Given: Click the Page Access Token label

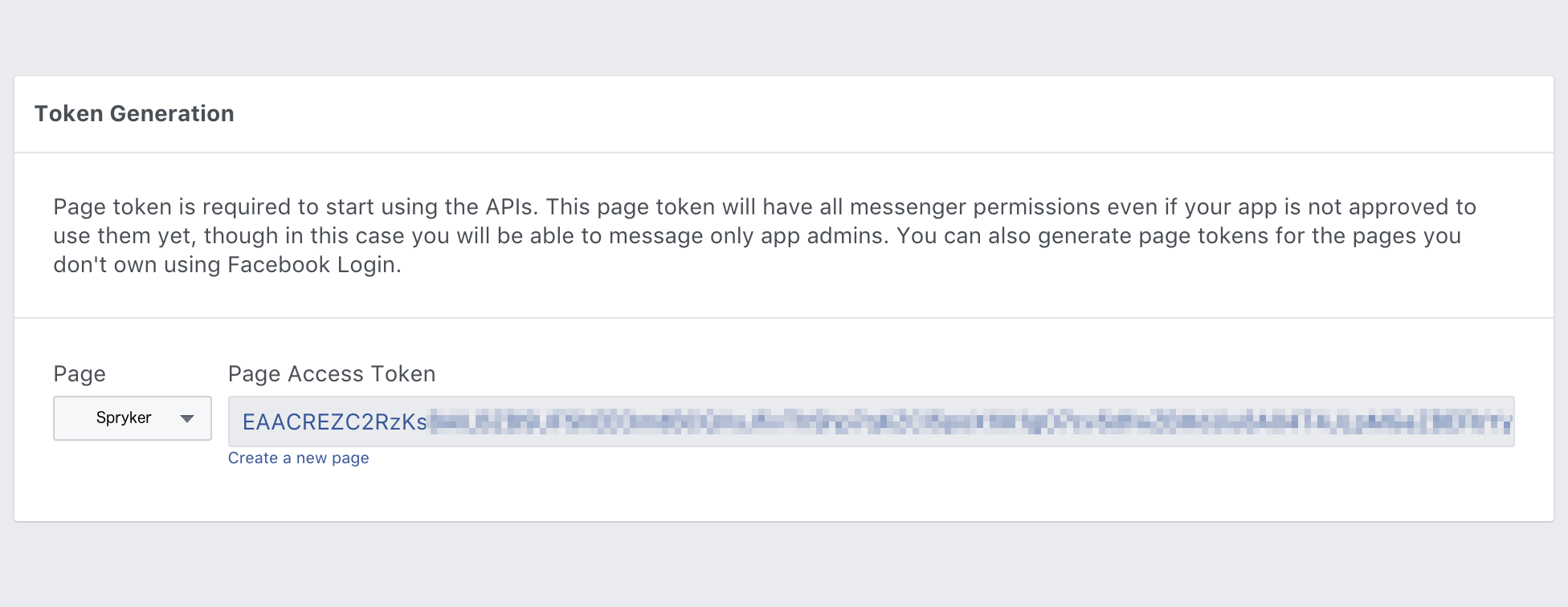Looking at the screenshot, I should pyautogui.click(x=332, y=374).
